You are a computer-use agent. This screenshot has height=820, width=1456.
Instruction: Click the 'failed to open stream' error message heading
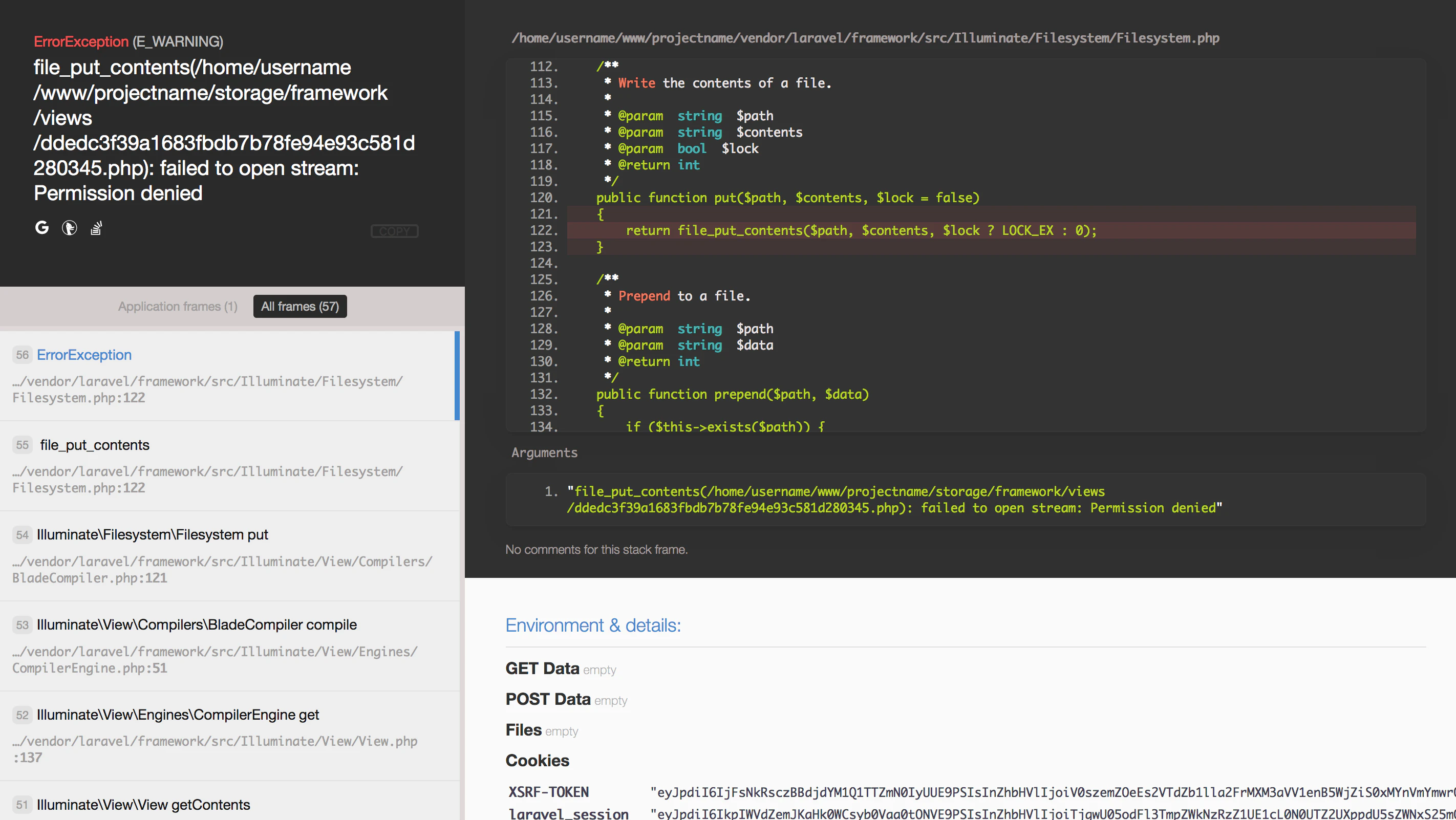(x=224, y=130)
